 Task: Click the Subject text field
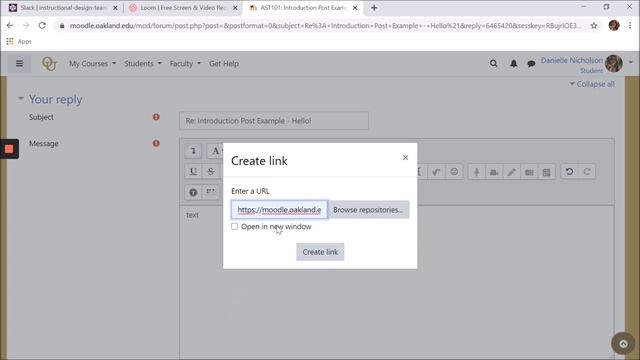pyautogui.click(x=274, y=121)
